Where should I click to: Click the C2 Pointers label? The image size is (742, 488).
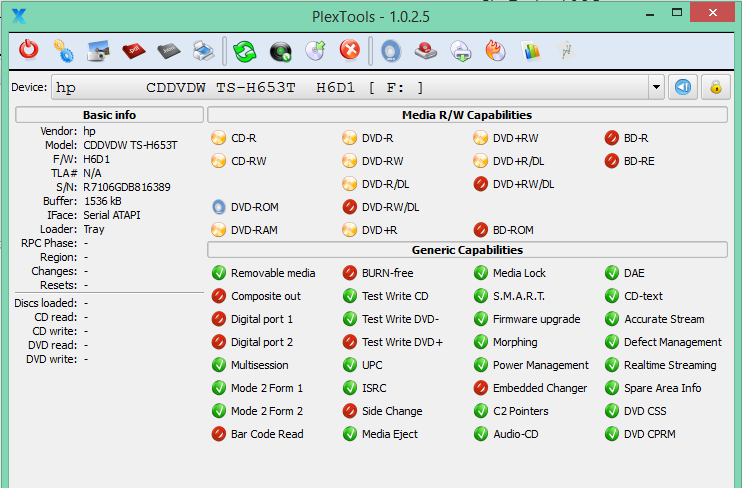(x=521, y=411)
